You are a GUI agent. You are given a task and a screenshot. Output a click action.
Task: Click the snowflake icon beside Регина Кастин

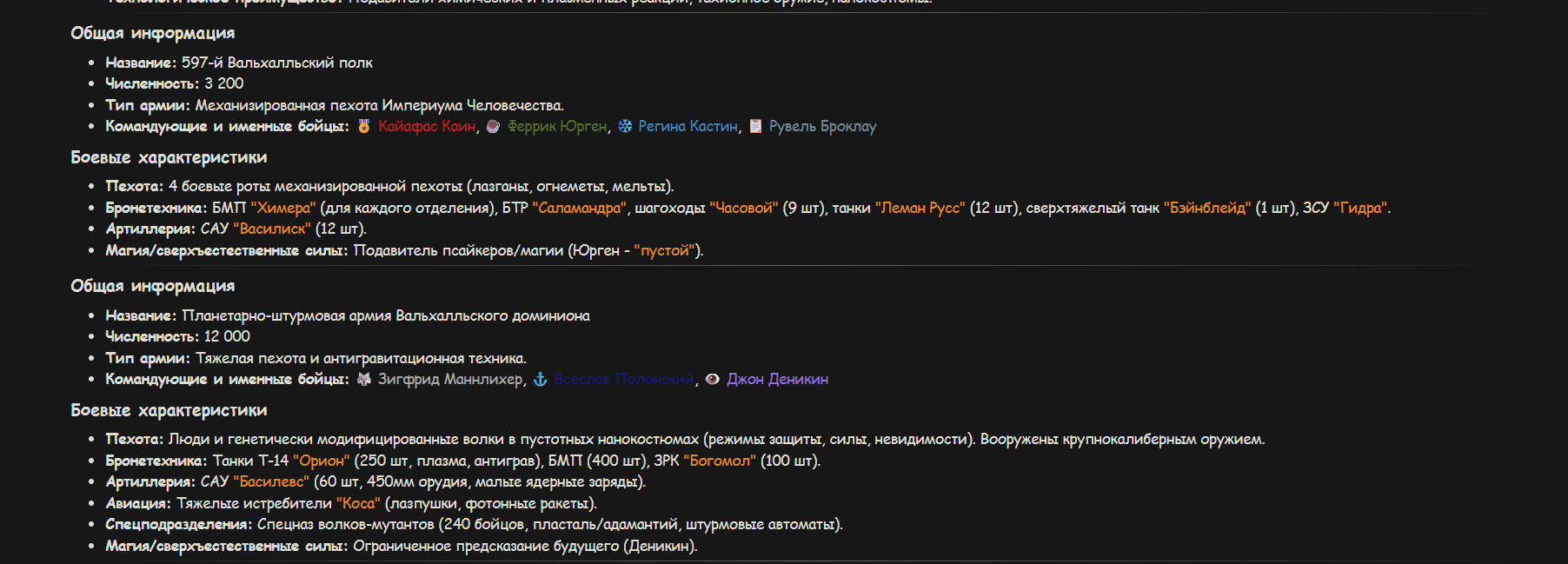click(x=625, y=126)
